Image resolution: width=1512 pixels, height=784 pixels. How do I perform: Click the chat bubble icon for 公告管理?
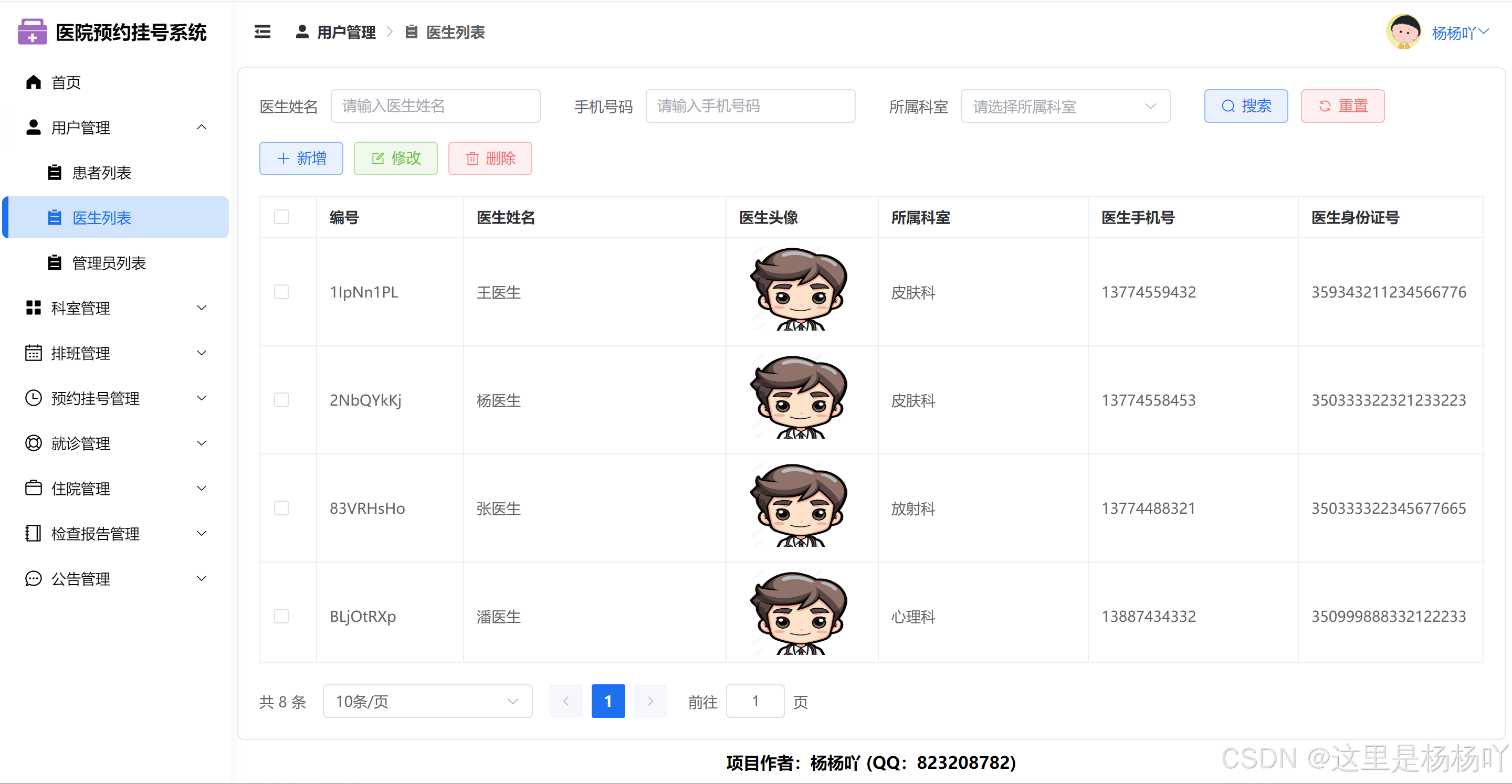34,579
